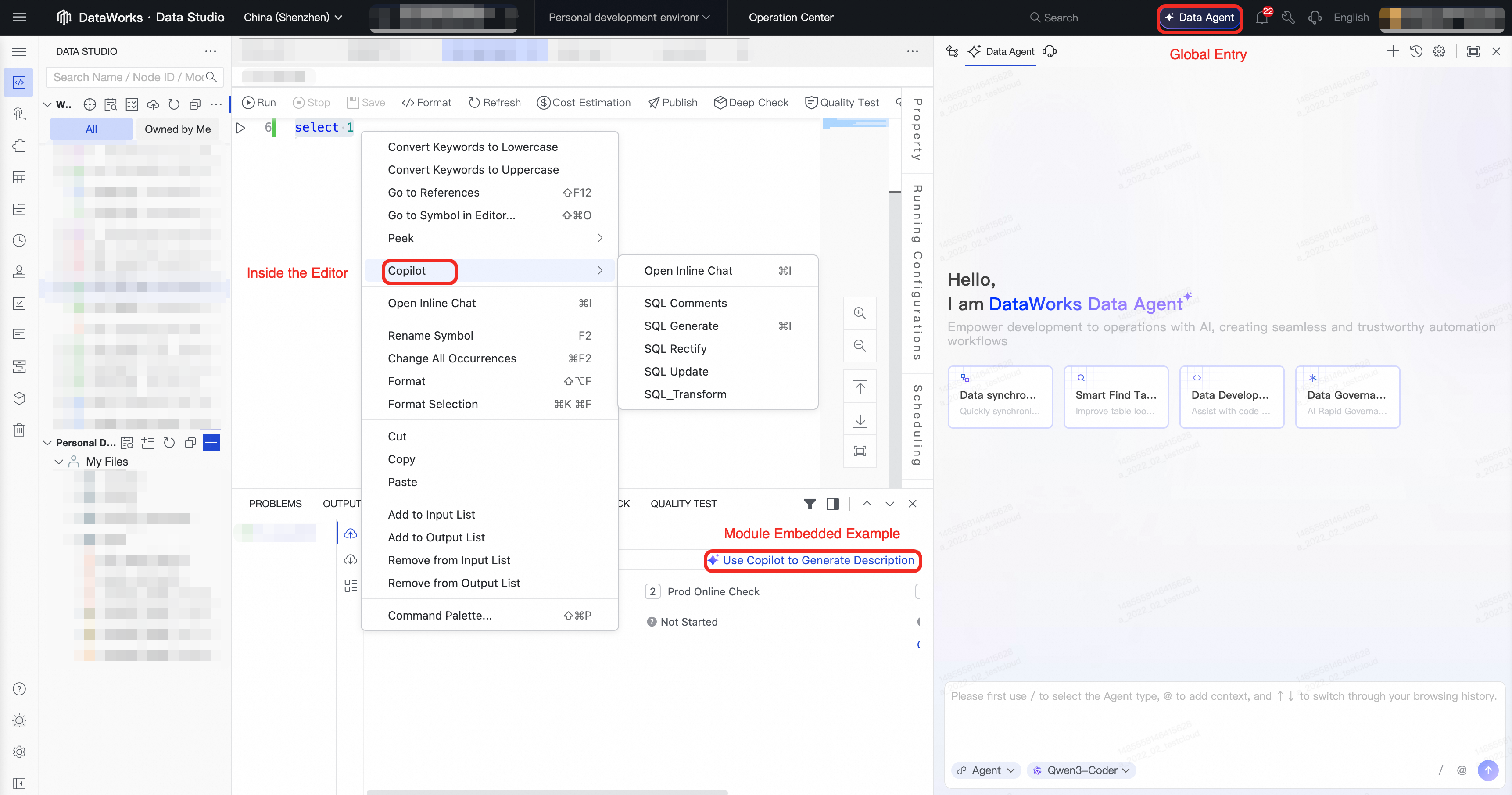Screen dimensions: 1512x795
Task: Select the Owned by Me filter tab
Action: pos(177,129)
